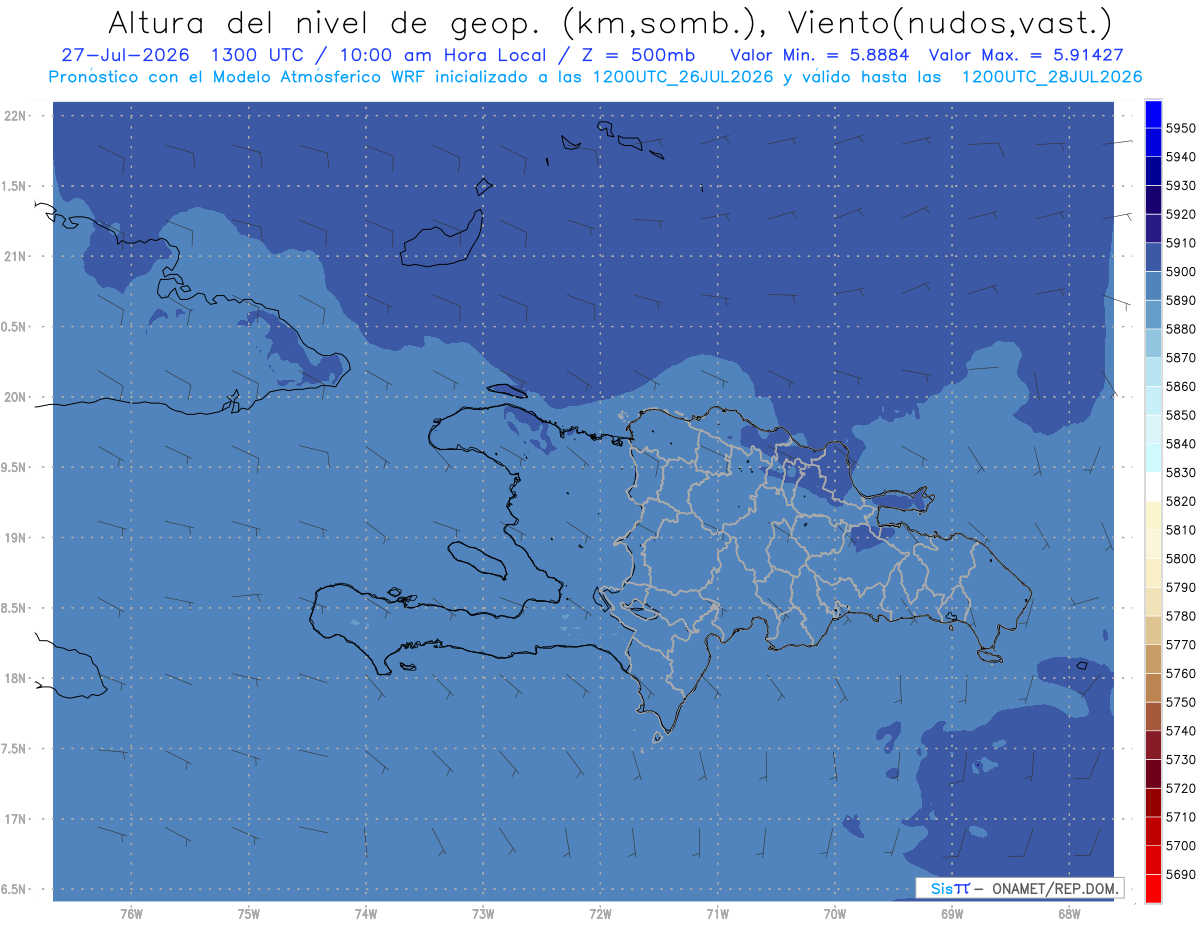Screen dimensions: 1200x927
Task: Click the '75W' longitude label
Action: click(249, 914)
